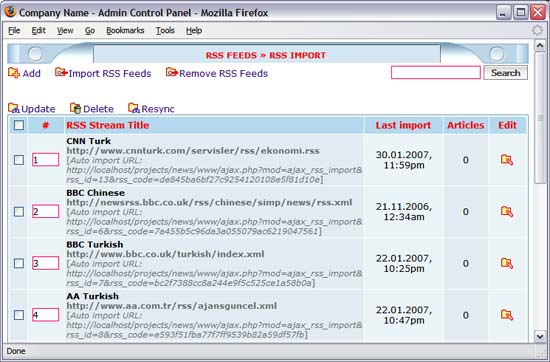Open the Tools menu
This screenshot has width=550, height=362.
point(165,31)
